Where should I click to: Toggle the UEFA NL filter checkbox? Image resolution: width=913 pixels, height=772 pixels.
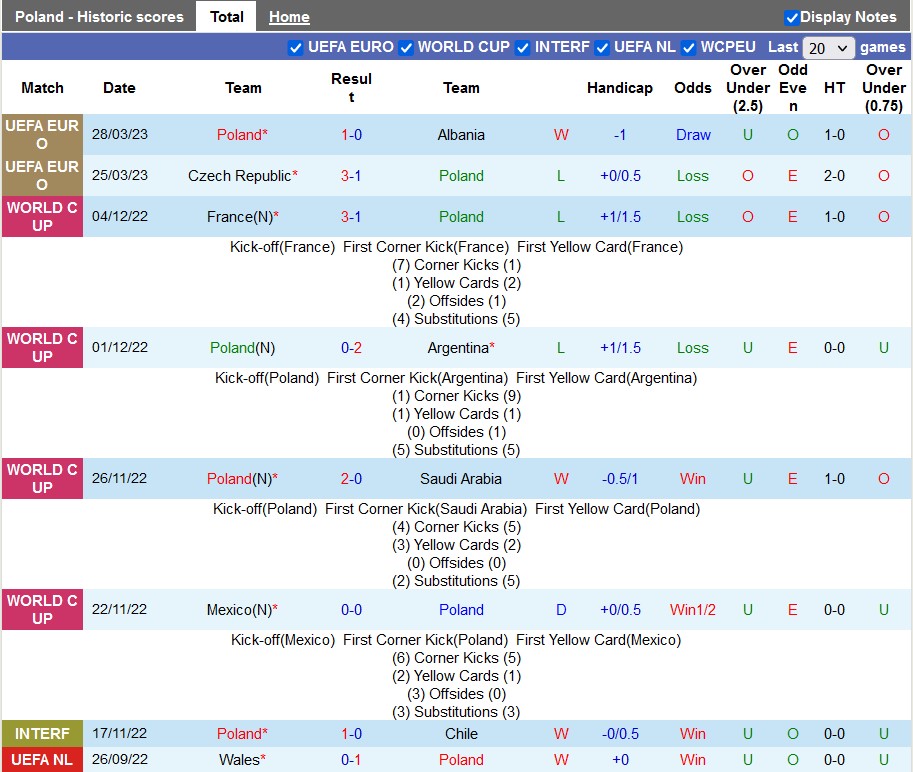[602, 48]
